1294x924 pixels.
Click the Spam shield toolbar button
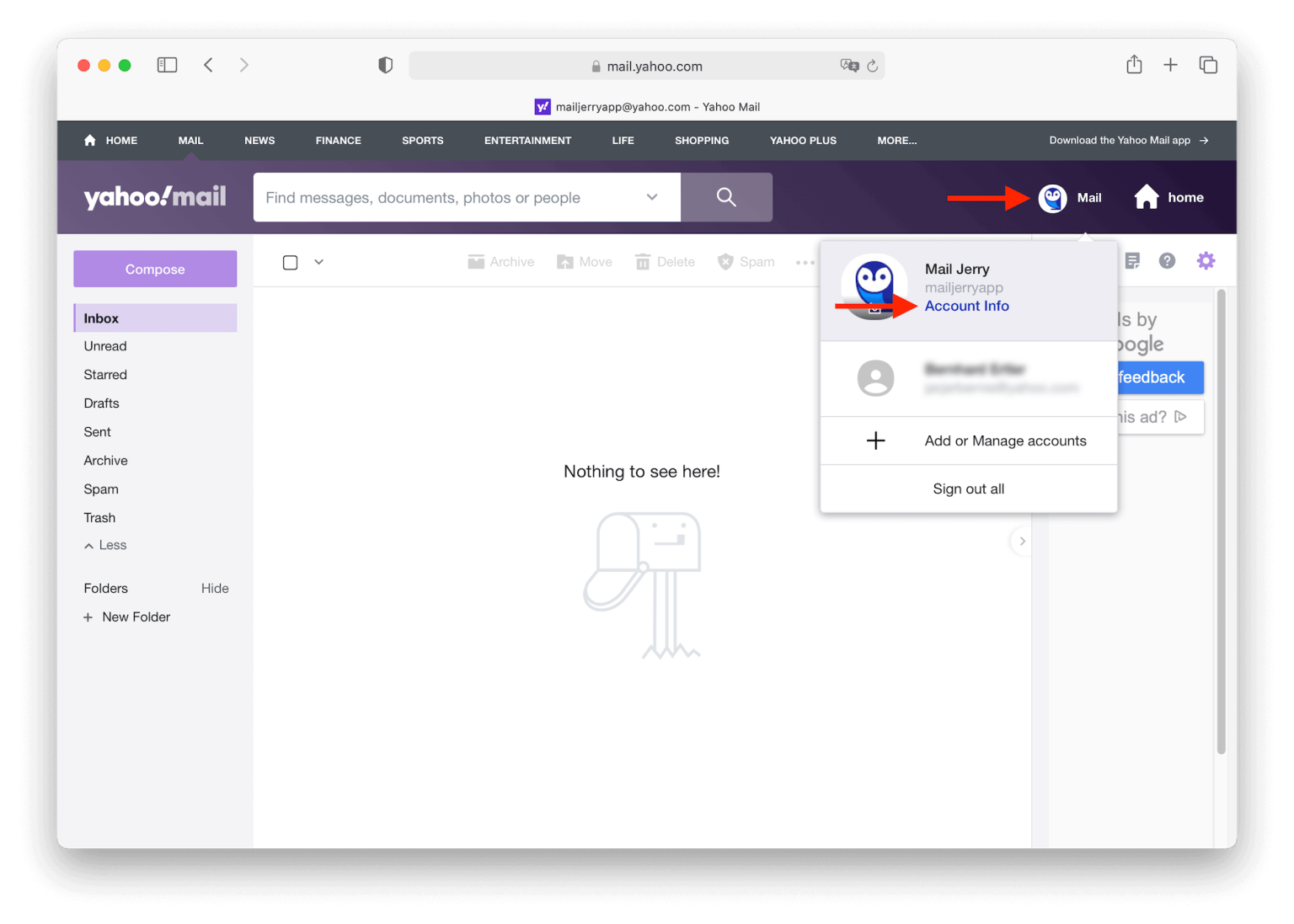click(x=746, y=262)
